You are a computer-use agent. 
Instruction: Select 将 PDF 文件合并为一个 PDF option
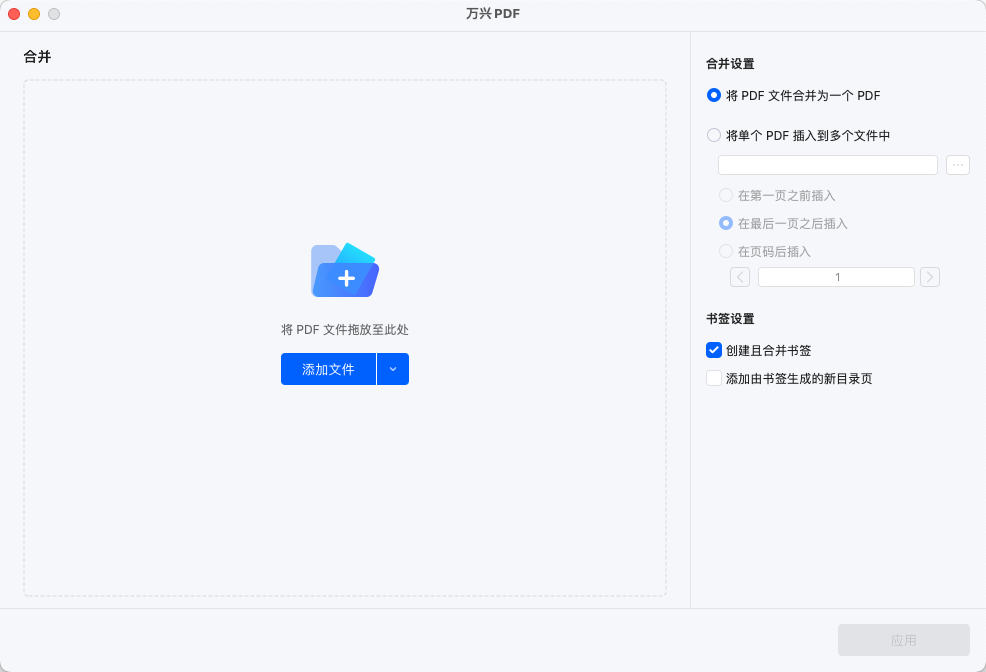point(714,95)
